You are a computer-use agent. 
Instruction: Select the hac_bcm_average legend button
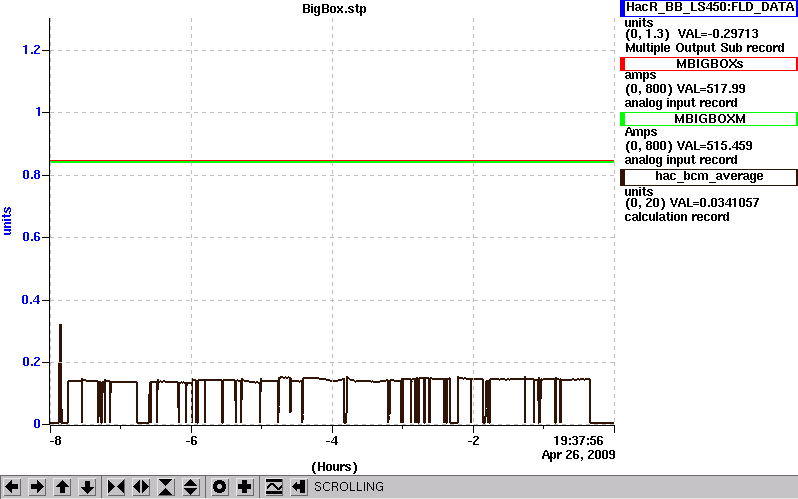(709, 177)
